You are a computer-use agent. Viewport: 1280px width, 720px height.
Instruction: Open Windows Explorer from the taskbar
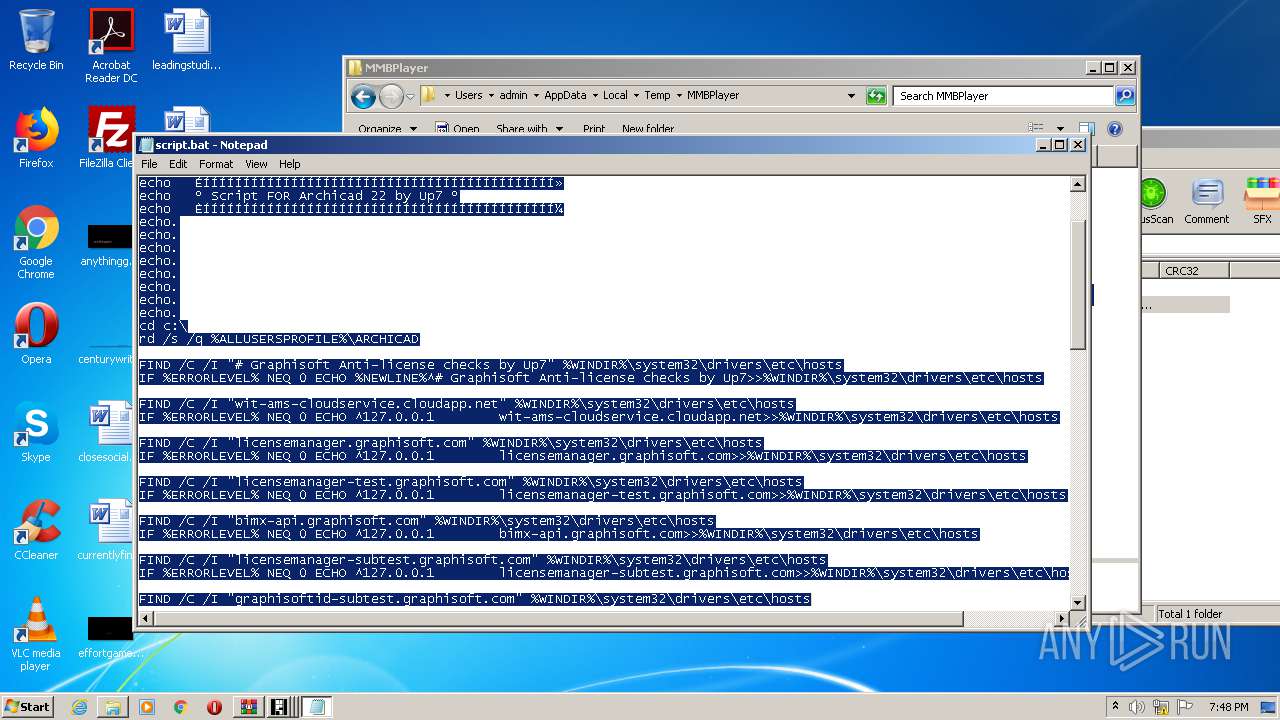113,707
